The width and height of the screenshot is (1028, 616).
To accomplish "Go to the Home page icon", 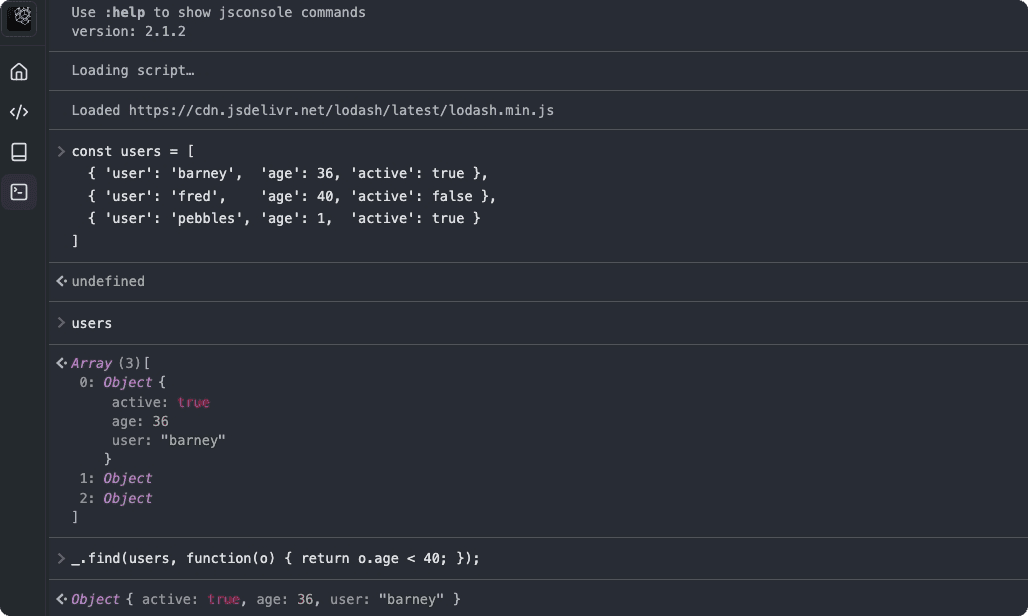I will coord(19,72).
